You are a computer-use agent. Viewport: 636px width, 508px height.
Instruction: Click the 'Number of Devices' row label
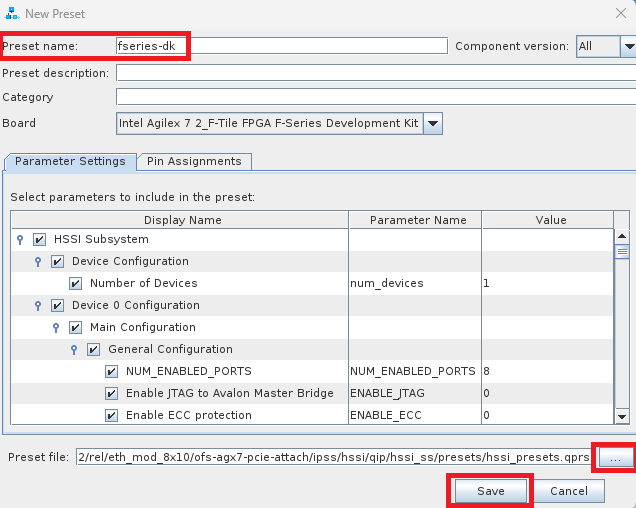144,283
